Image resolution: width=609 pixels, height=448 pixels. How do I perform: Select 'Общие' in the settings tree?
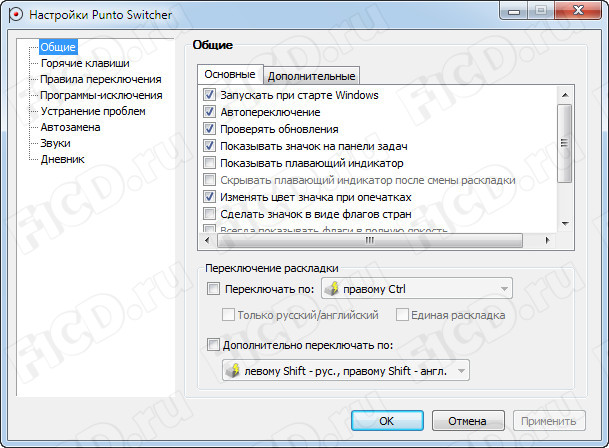[58, 47]
